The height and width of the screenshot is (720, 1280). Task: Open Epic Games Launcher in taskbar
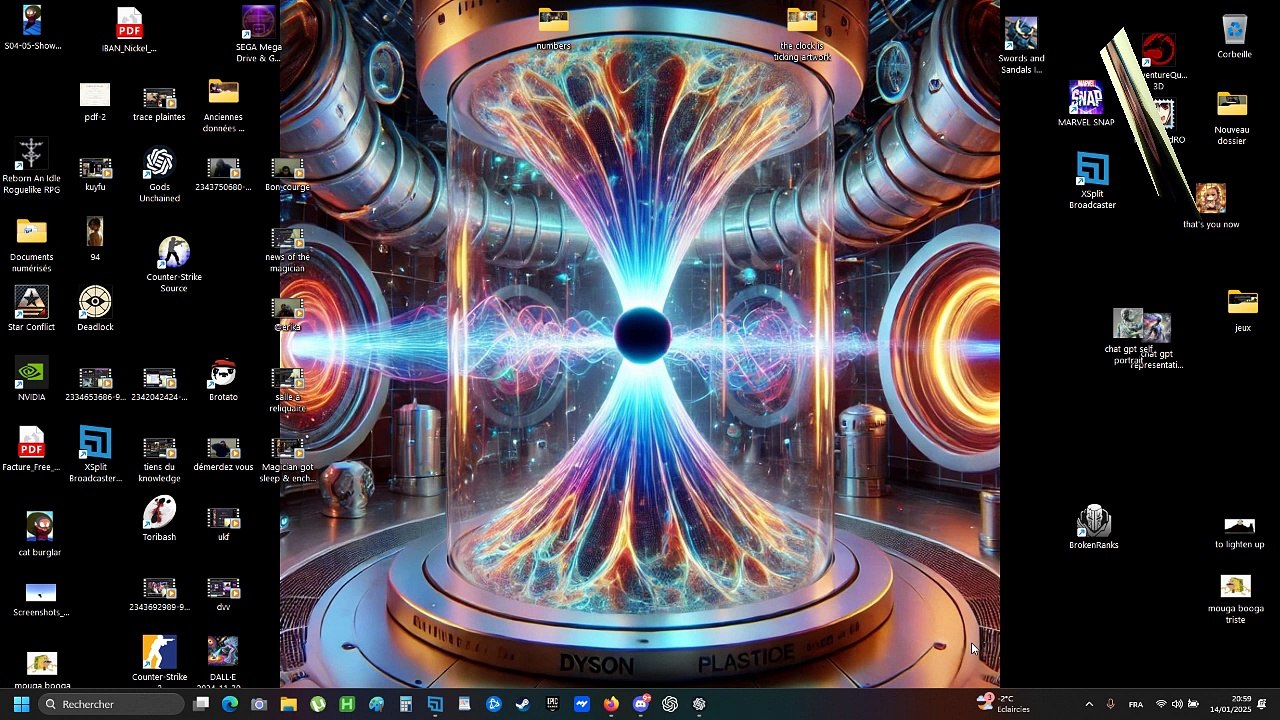point(552,704)
